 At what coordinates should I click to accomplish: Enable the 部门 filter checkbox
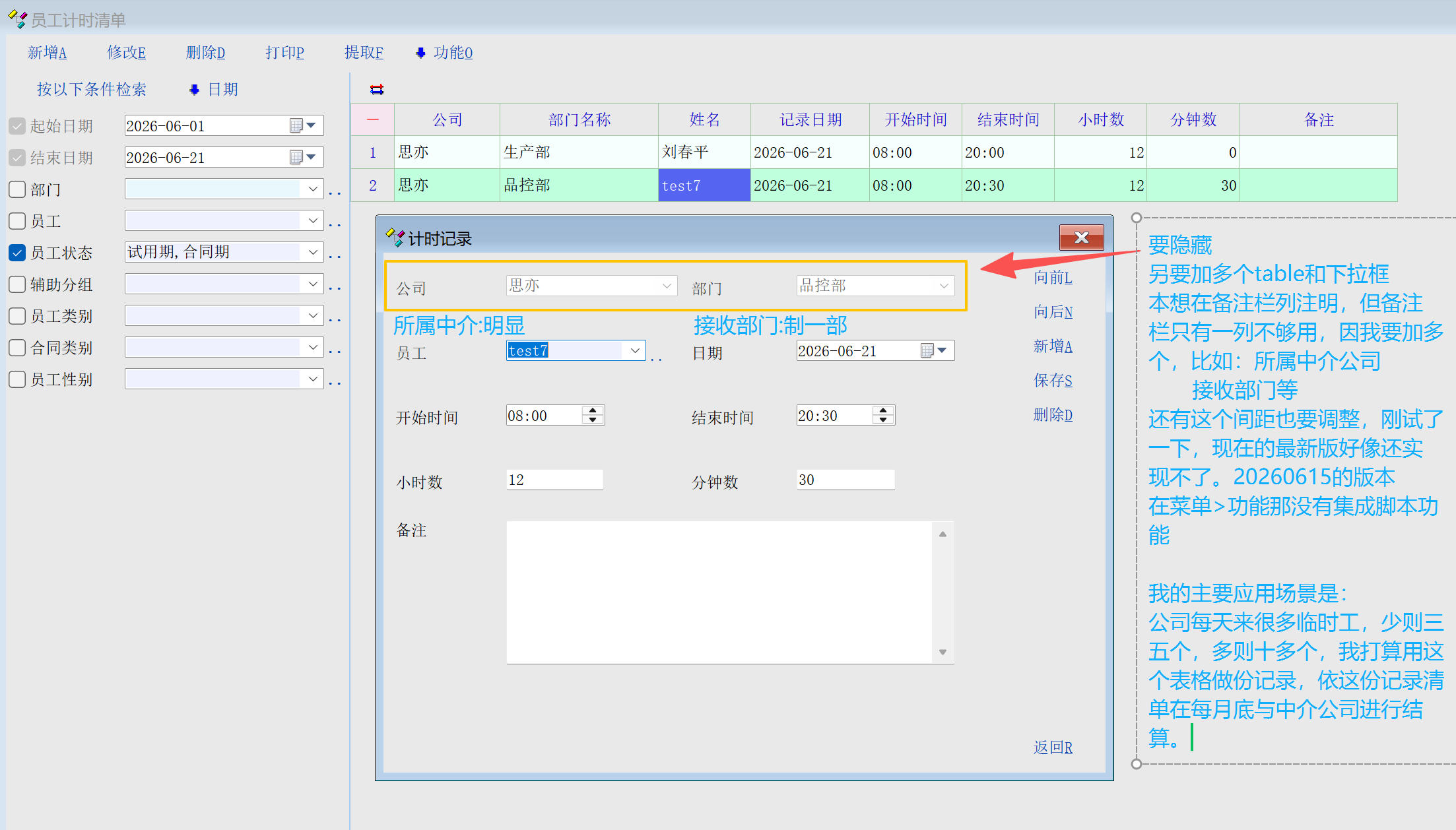pos(17,189)
